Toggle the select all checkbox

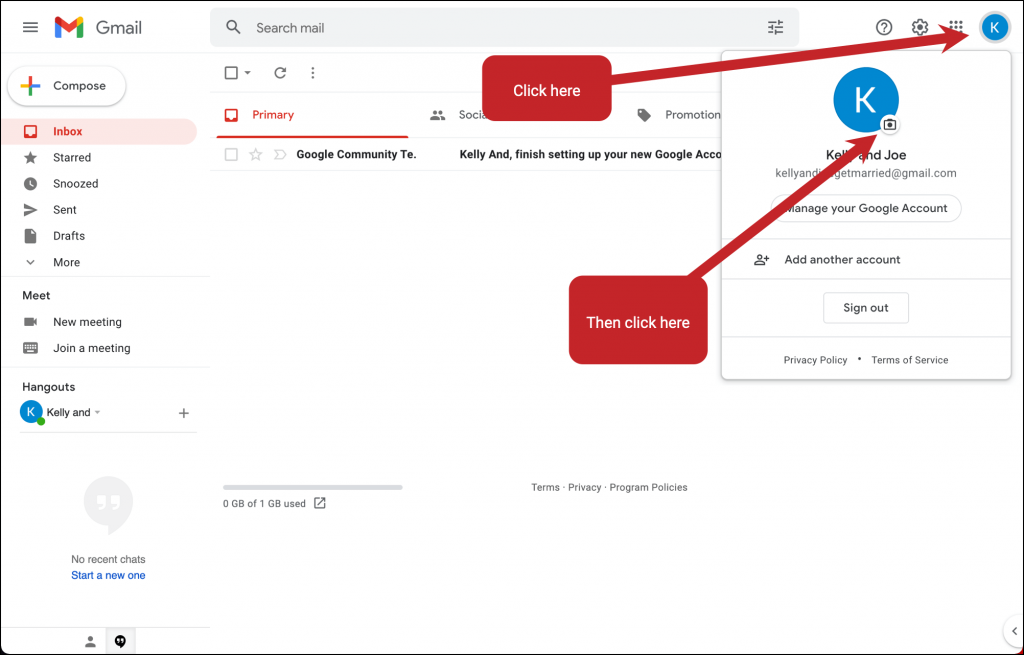(232, 73)
